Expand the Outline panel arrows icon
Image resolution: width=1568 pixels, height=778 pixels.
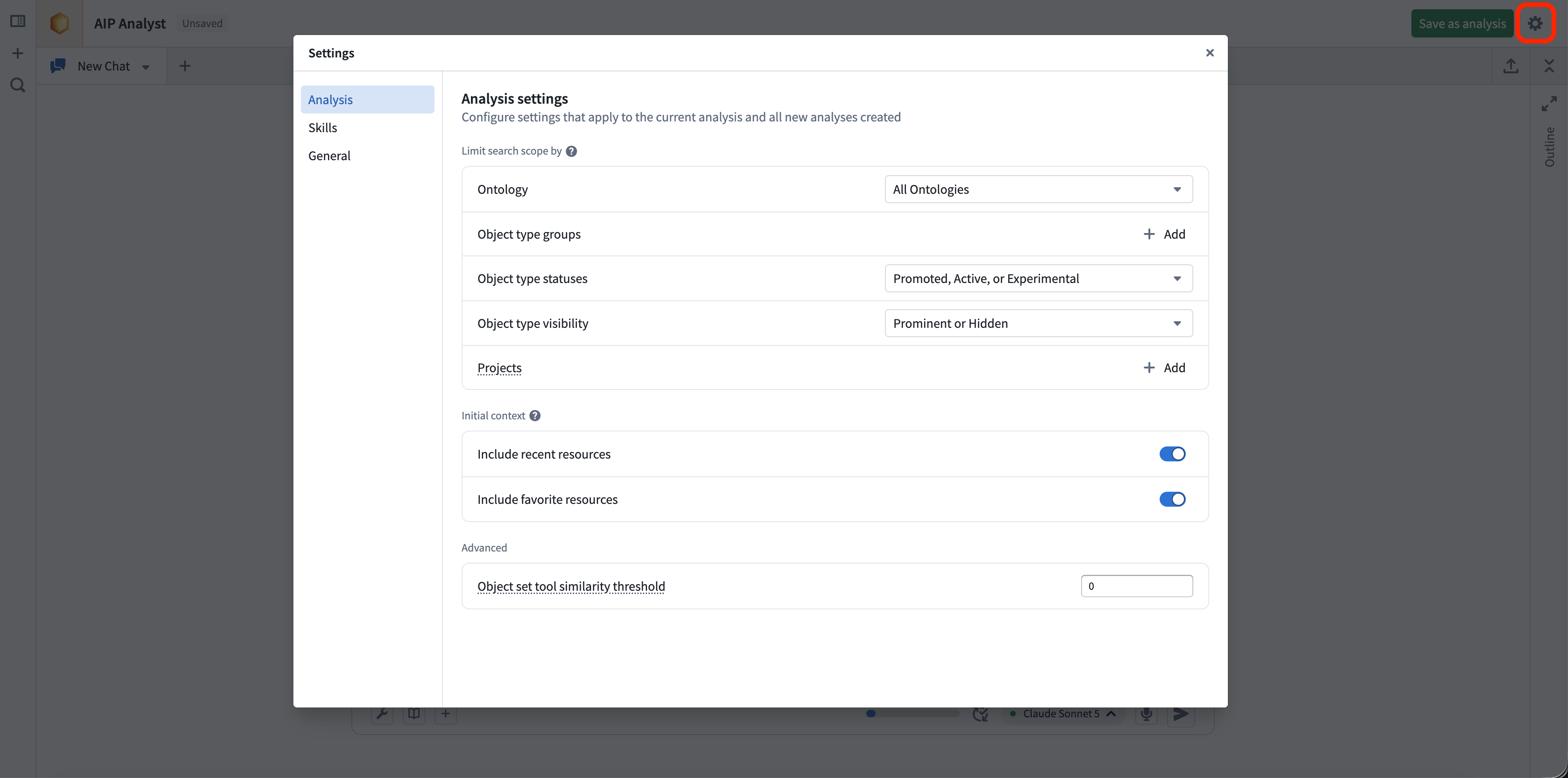[x=1549, y=103]
